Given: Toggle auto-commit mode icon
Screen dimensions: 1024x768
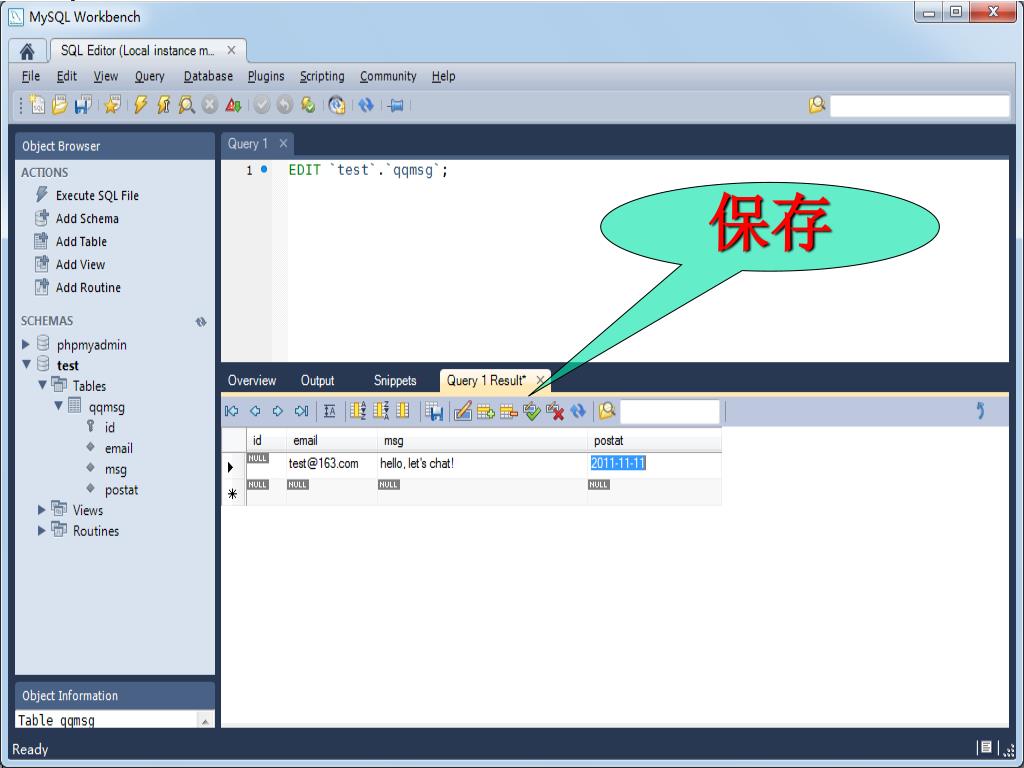Looking at the screenshot, I should coord(308,104).
